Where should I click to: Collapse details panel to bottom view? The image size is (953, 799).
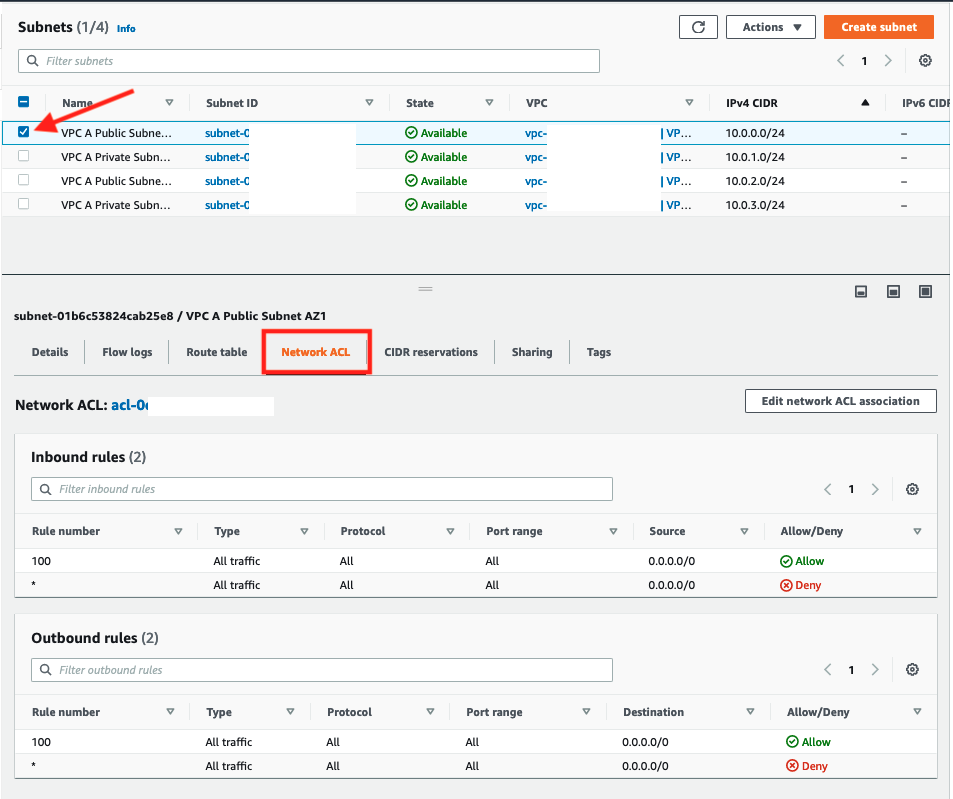pos(860,291)
